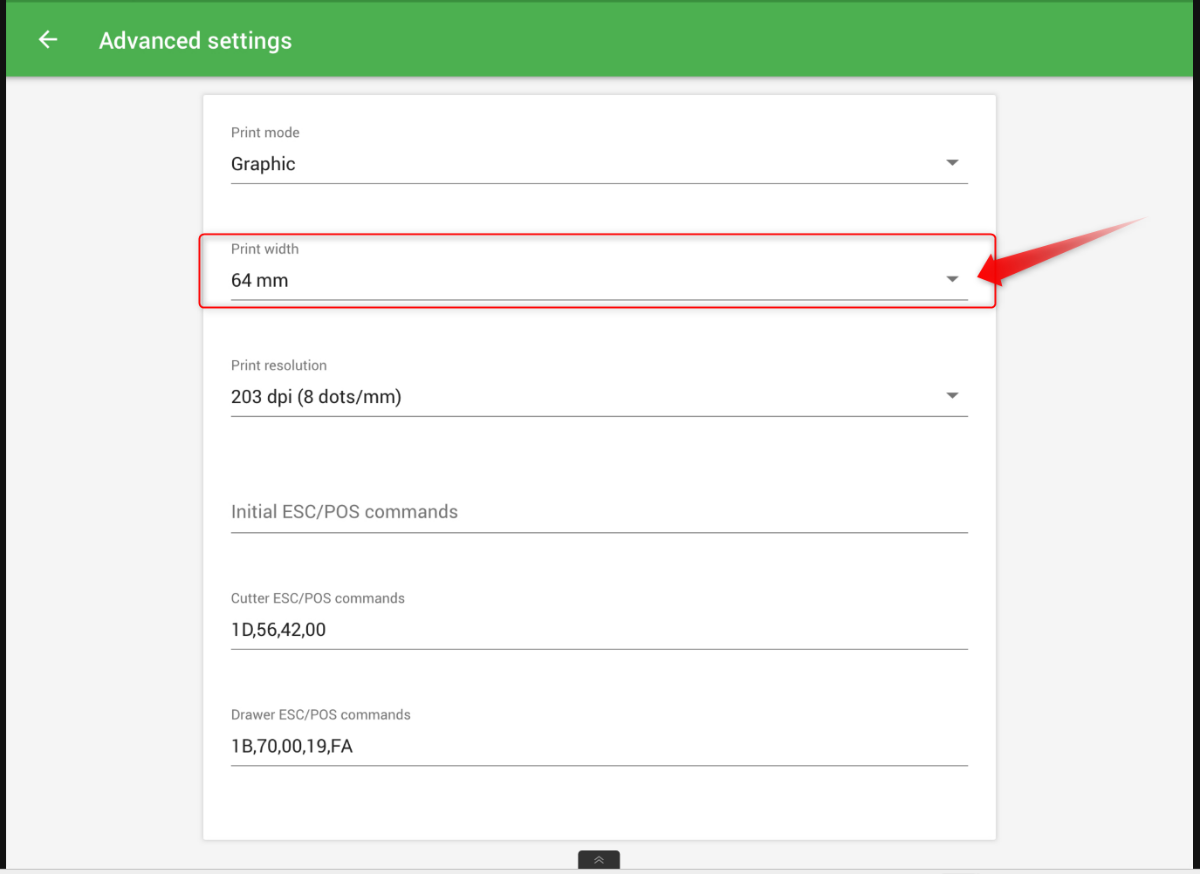Click the Print mode dropdown arrow

(x=952, y=163)
